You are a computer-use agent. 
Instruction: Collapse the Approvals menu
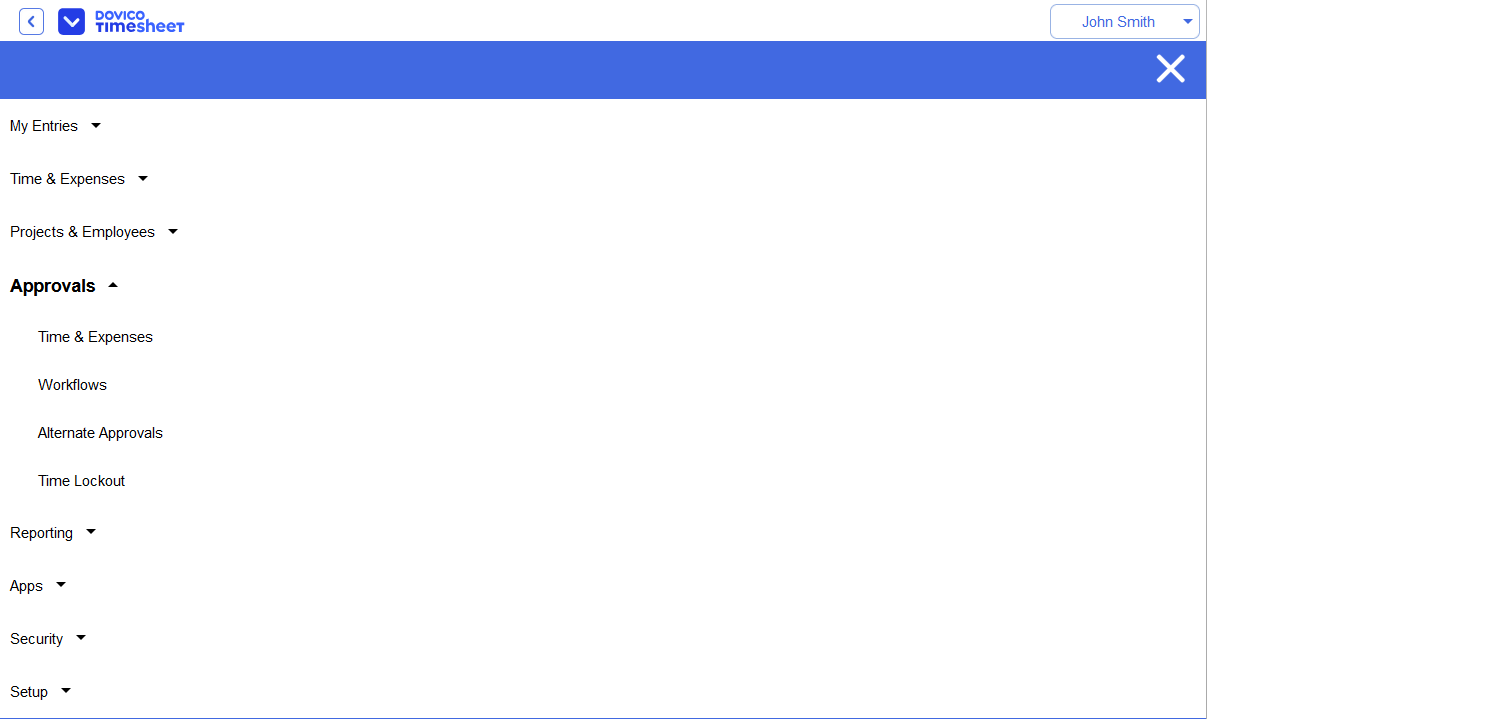click(53, 286)
